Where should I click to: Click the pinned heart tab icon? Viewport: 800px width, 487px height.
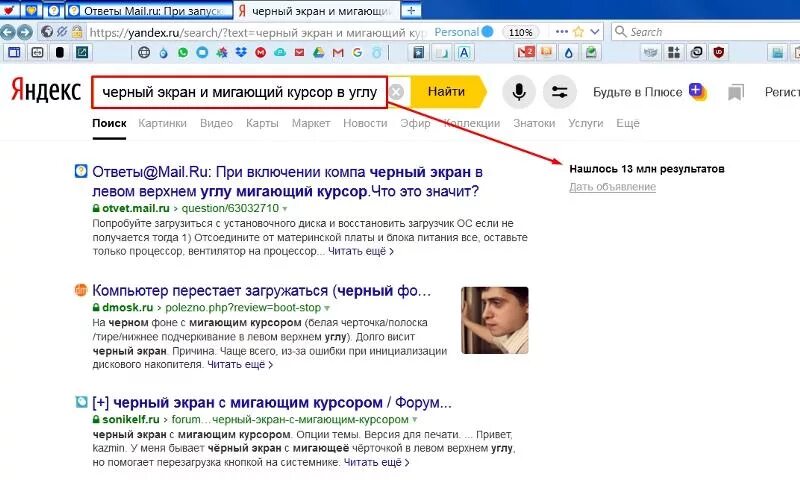(9, 10)
